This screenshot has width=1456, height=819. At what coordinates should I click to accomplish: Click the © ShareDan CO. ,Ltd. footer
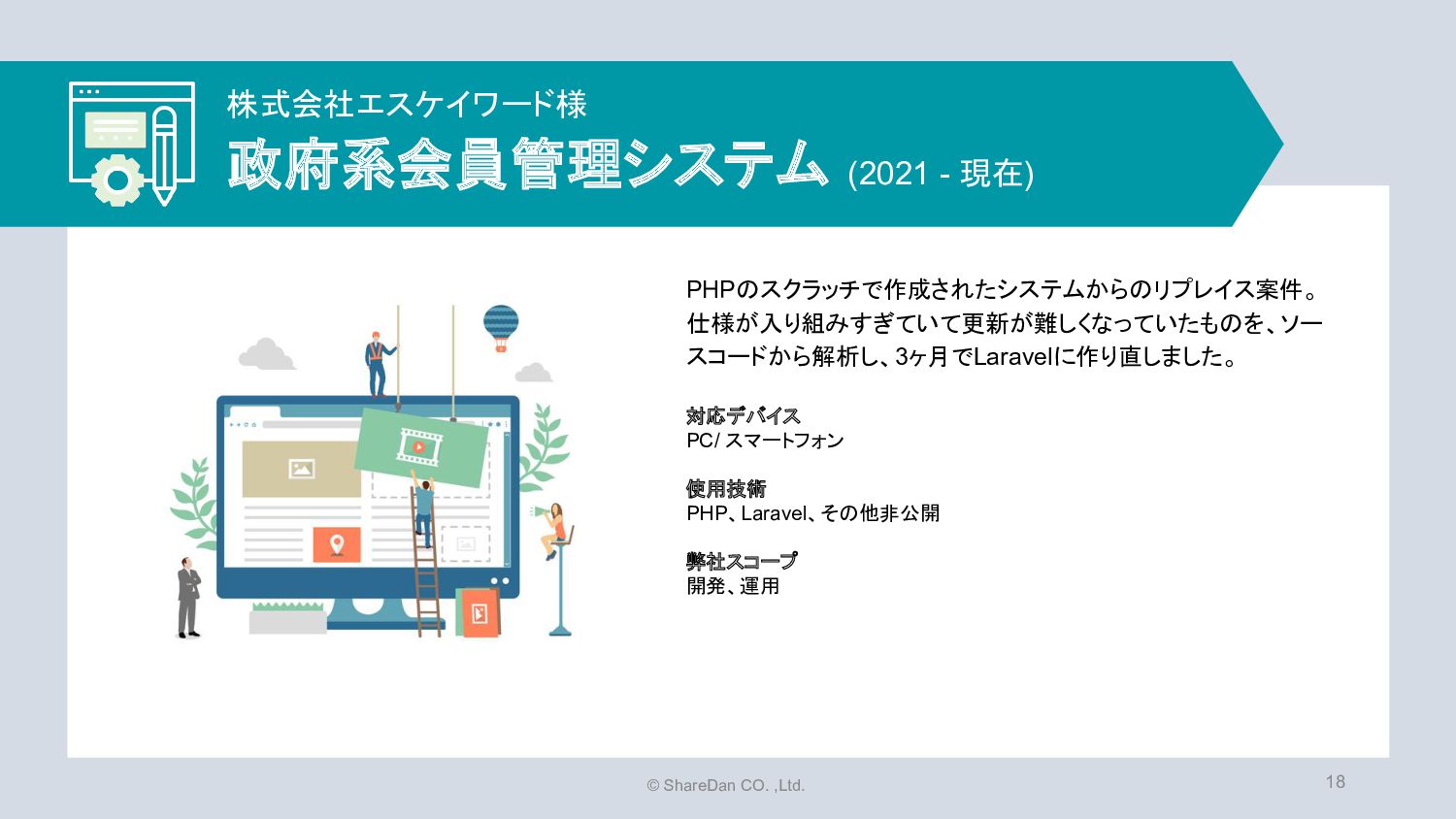click(726, 786)
